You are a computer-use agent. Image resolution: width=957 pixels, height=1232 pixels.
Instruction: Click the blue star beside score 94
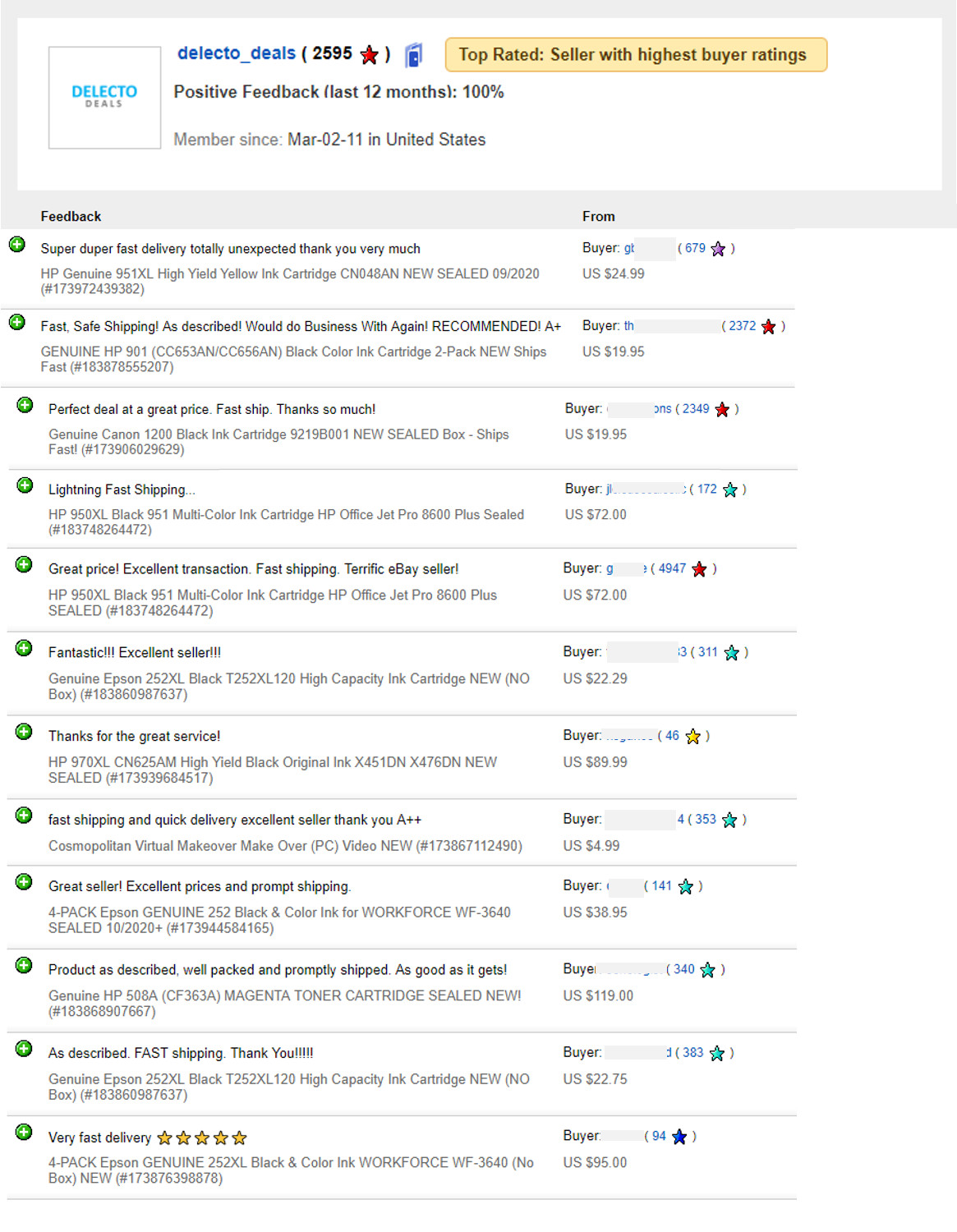tap(679, 1137)
